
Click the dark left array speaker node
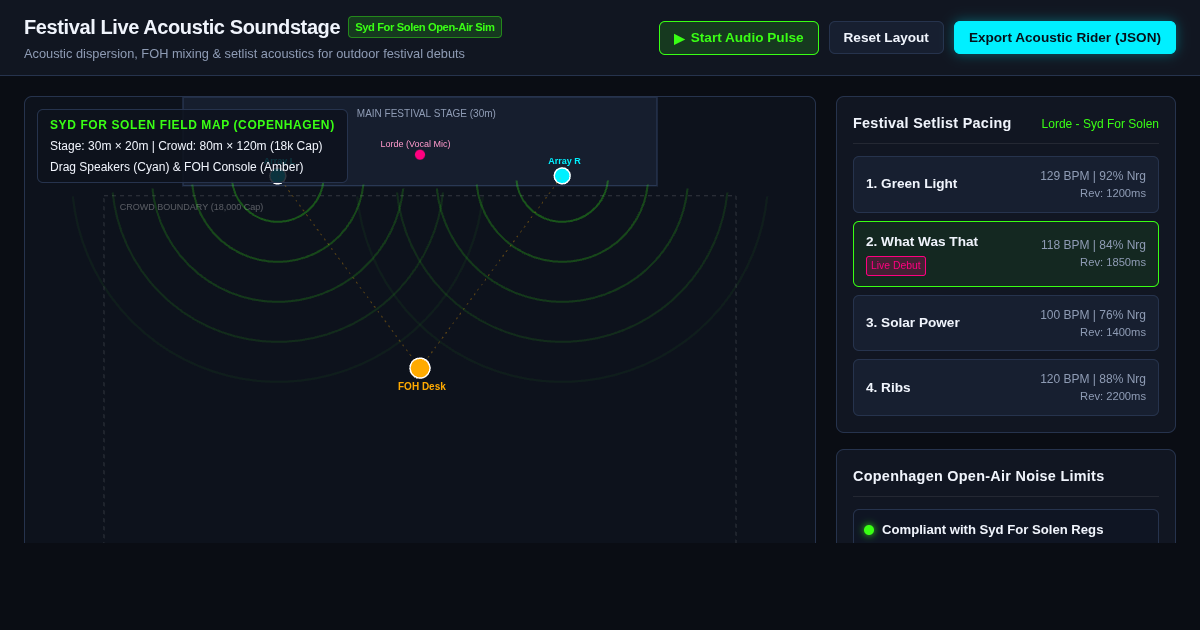277,177
